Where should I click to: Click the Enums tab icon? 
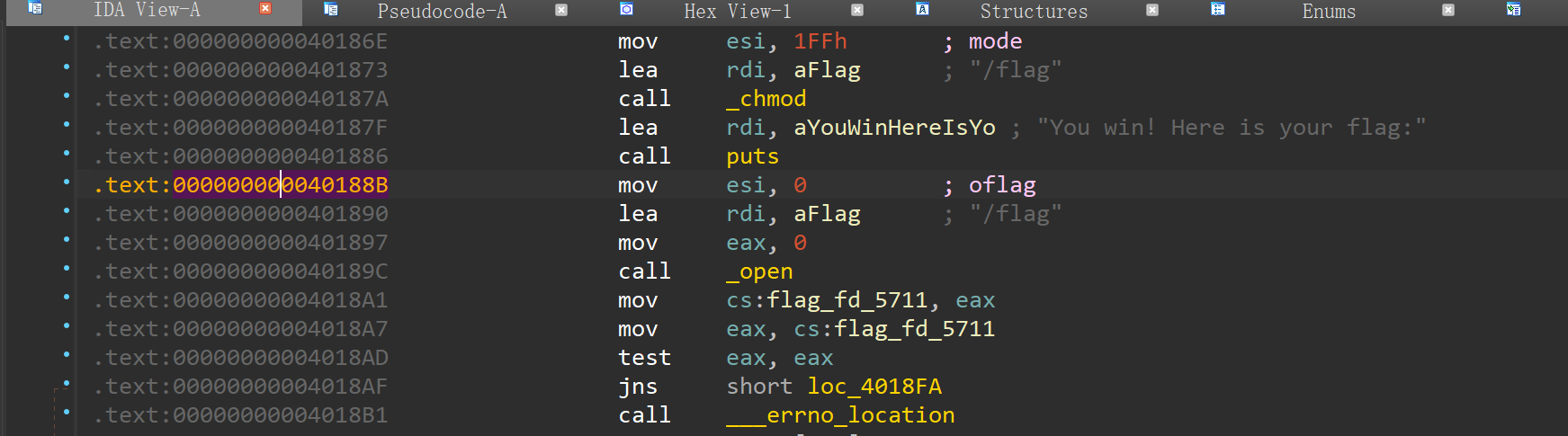tap(1217, 9)
